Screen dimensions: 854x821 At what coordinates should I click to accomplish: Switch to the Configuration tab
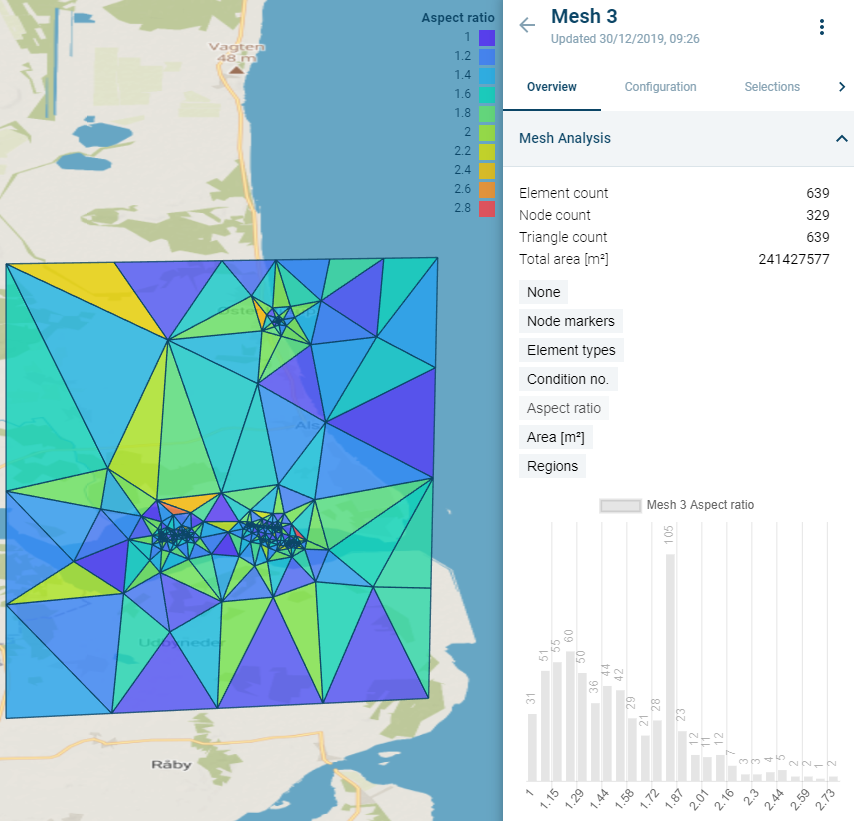pyautogui.click(x=660, y=87)
